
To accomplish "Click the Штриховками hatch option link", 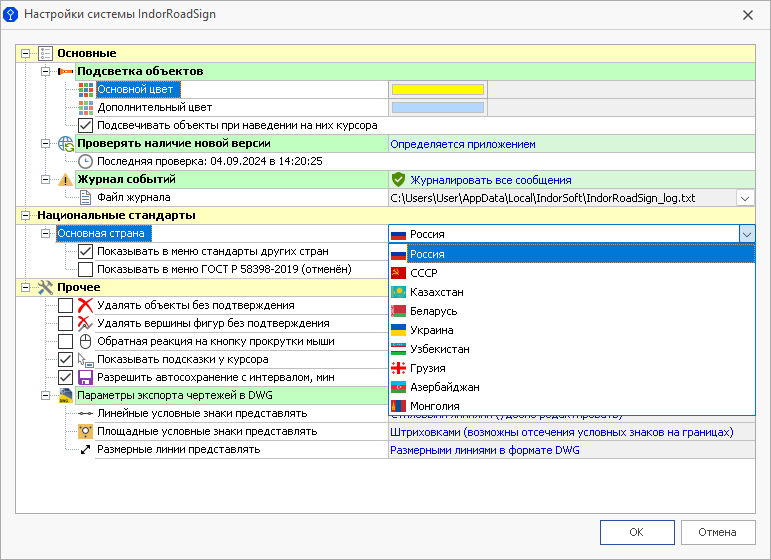I will click(x=562, y=432).
